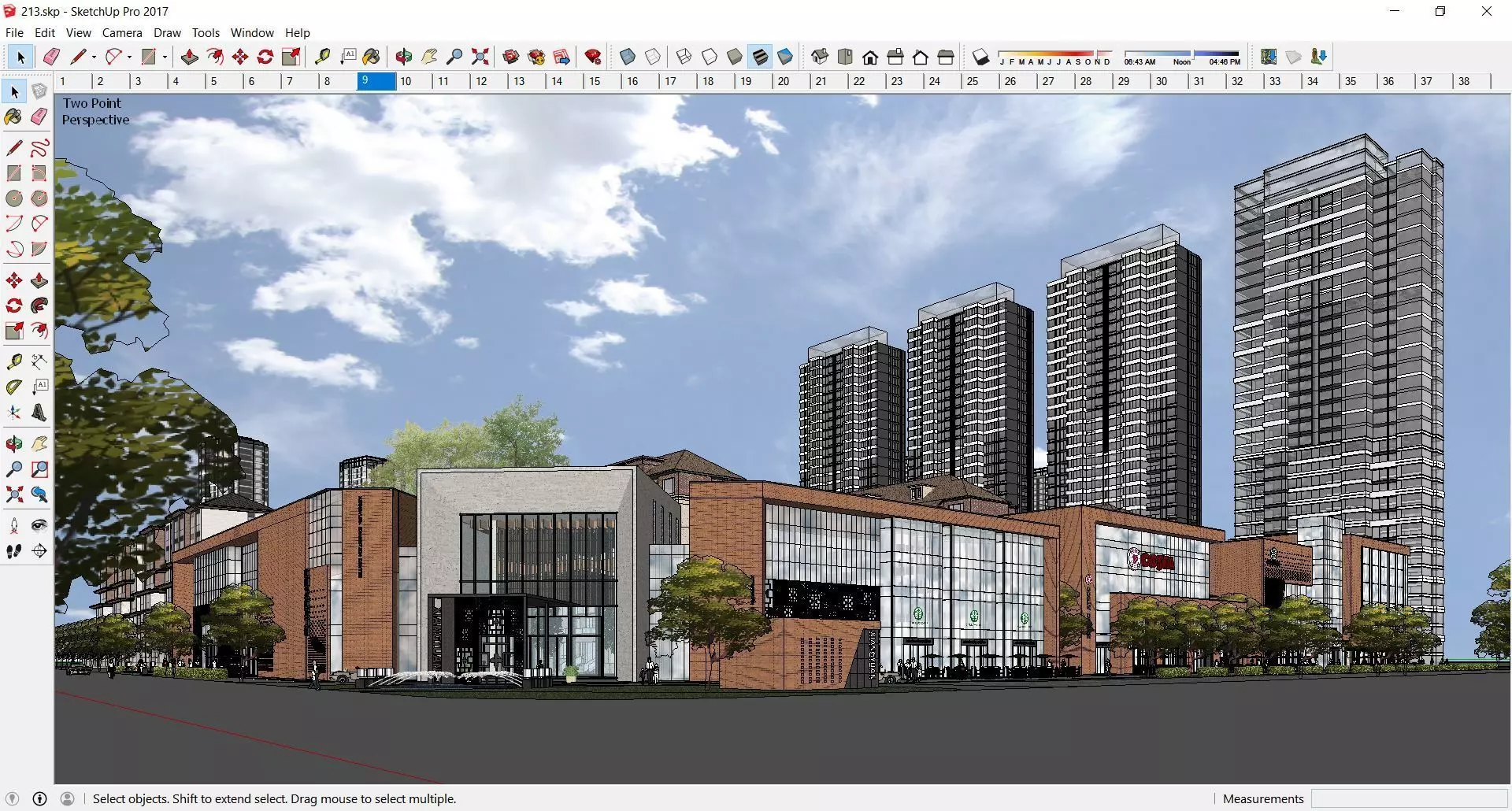Expand the Arc tool dropdown arrow
This screenshot has height=811, width=1512.
[x=129, y=57]
